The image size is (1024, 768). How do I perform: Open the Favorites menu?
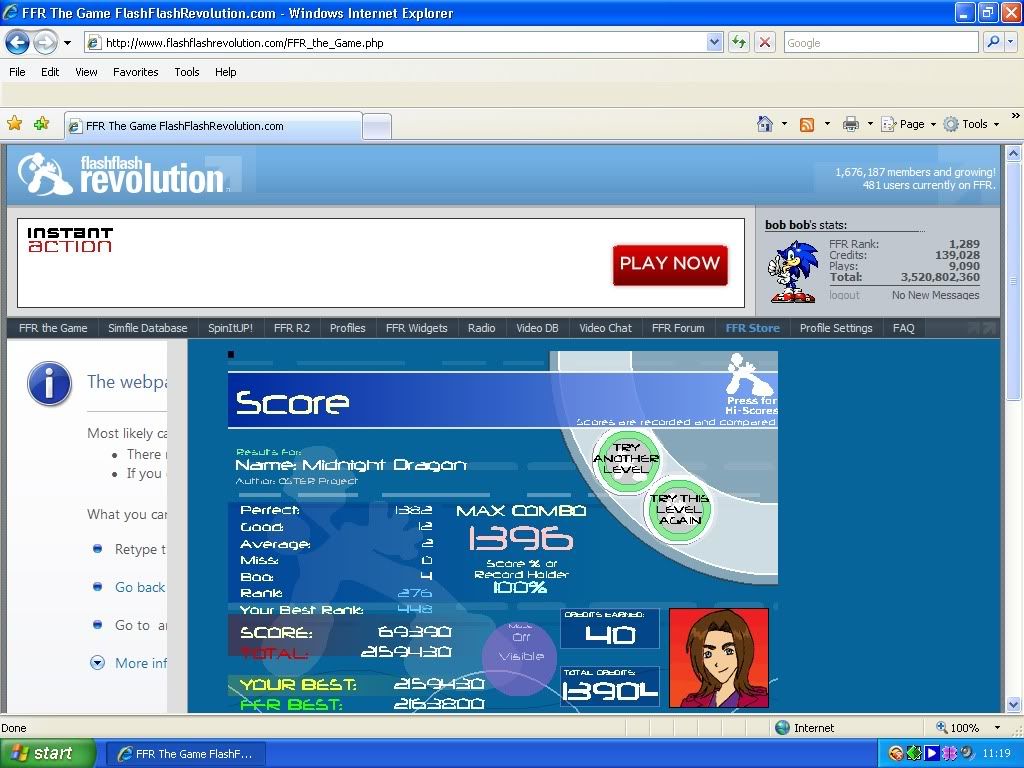pos(135,72)
